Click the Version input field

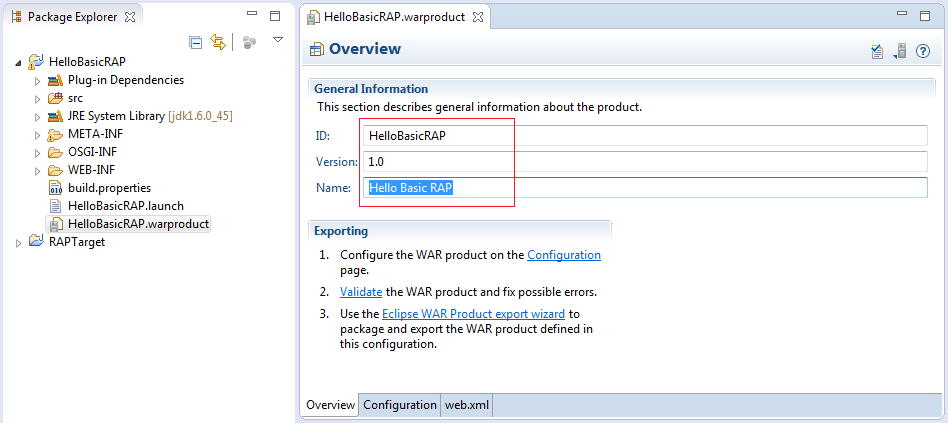coord(645,161)
